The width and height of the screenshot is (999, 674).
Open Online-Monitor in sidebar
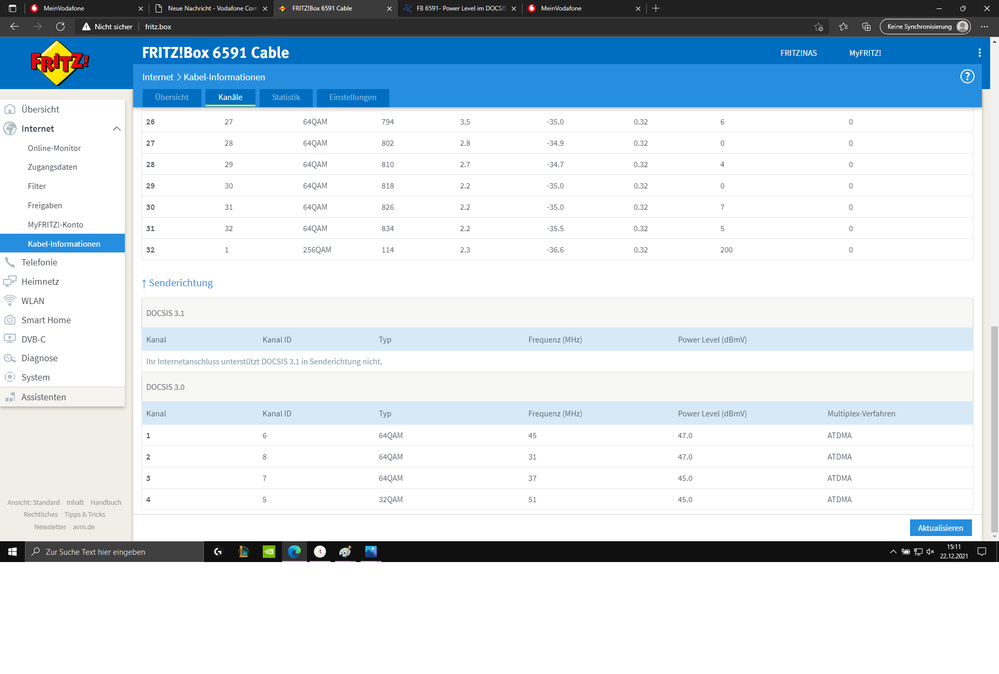pos(54,148)
